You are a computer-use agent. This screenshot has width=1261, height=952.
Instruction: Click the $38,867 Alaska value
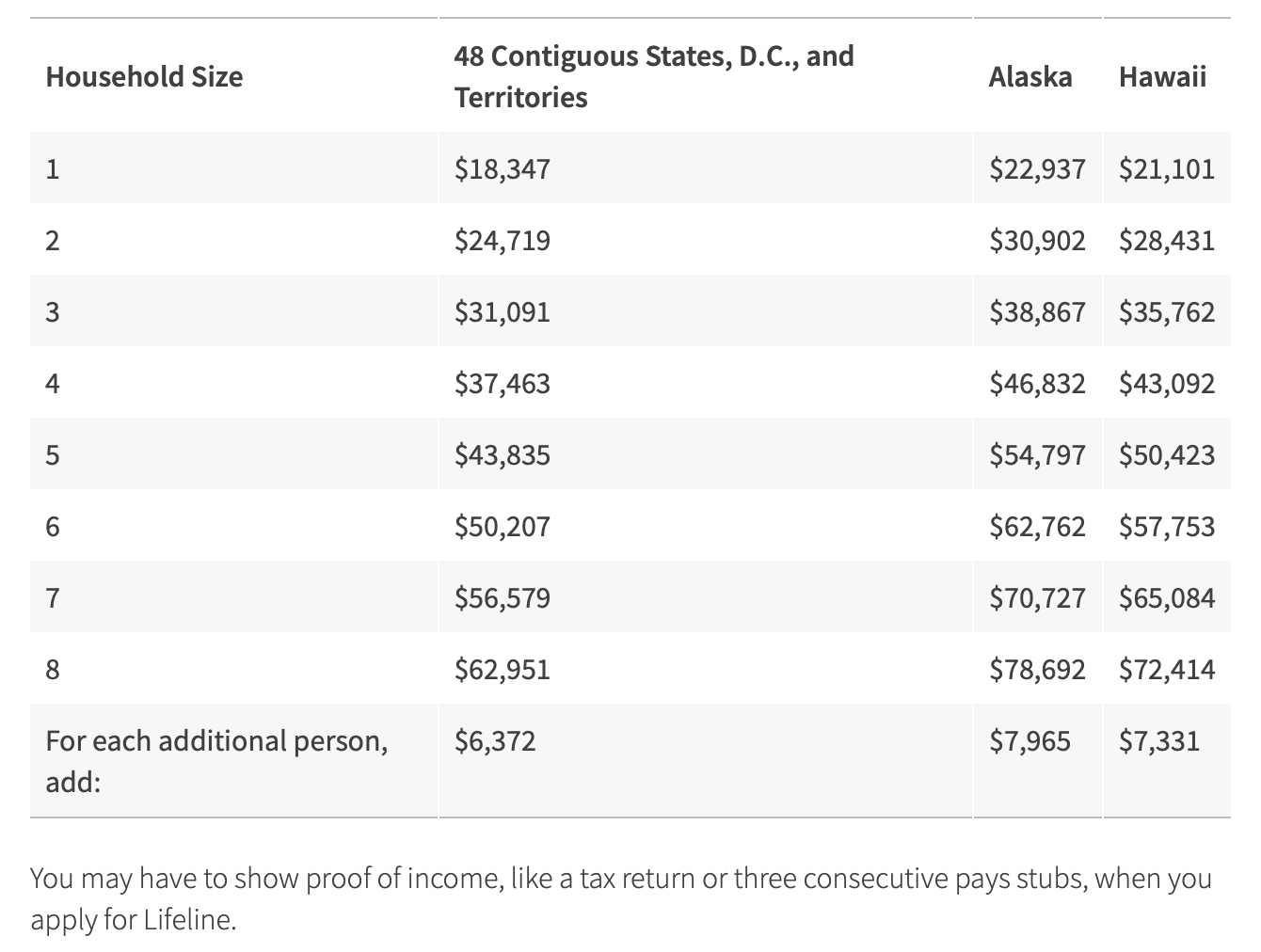pos(1037,311)
